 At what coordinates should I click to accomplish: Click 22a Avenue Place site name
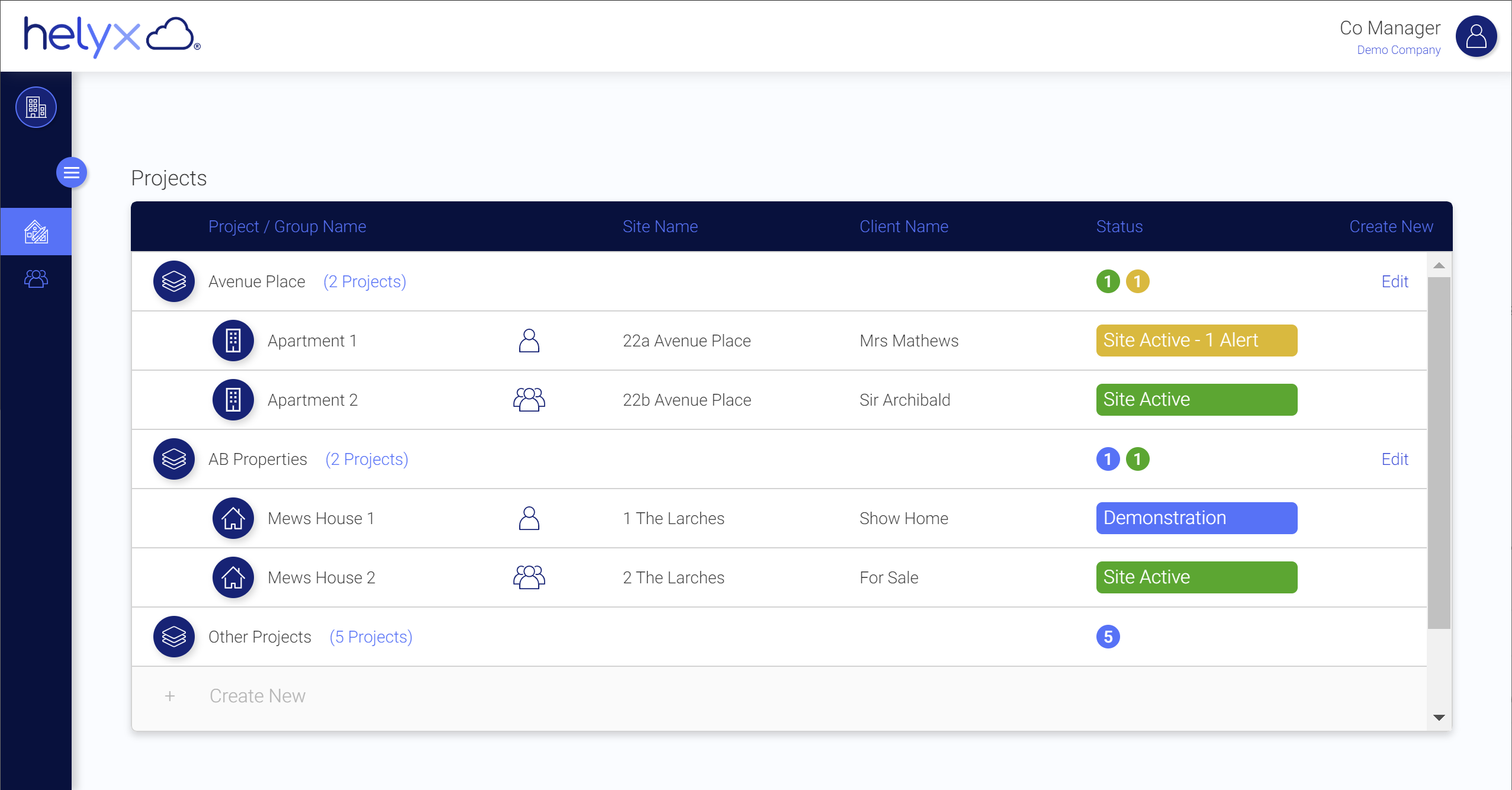[687, 341]
